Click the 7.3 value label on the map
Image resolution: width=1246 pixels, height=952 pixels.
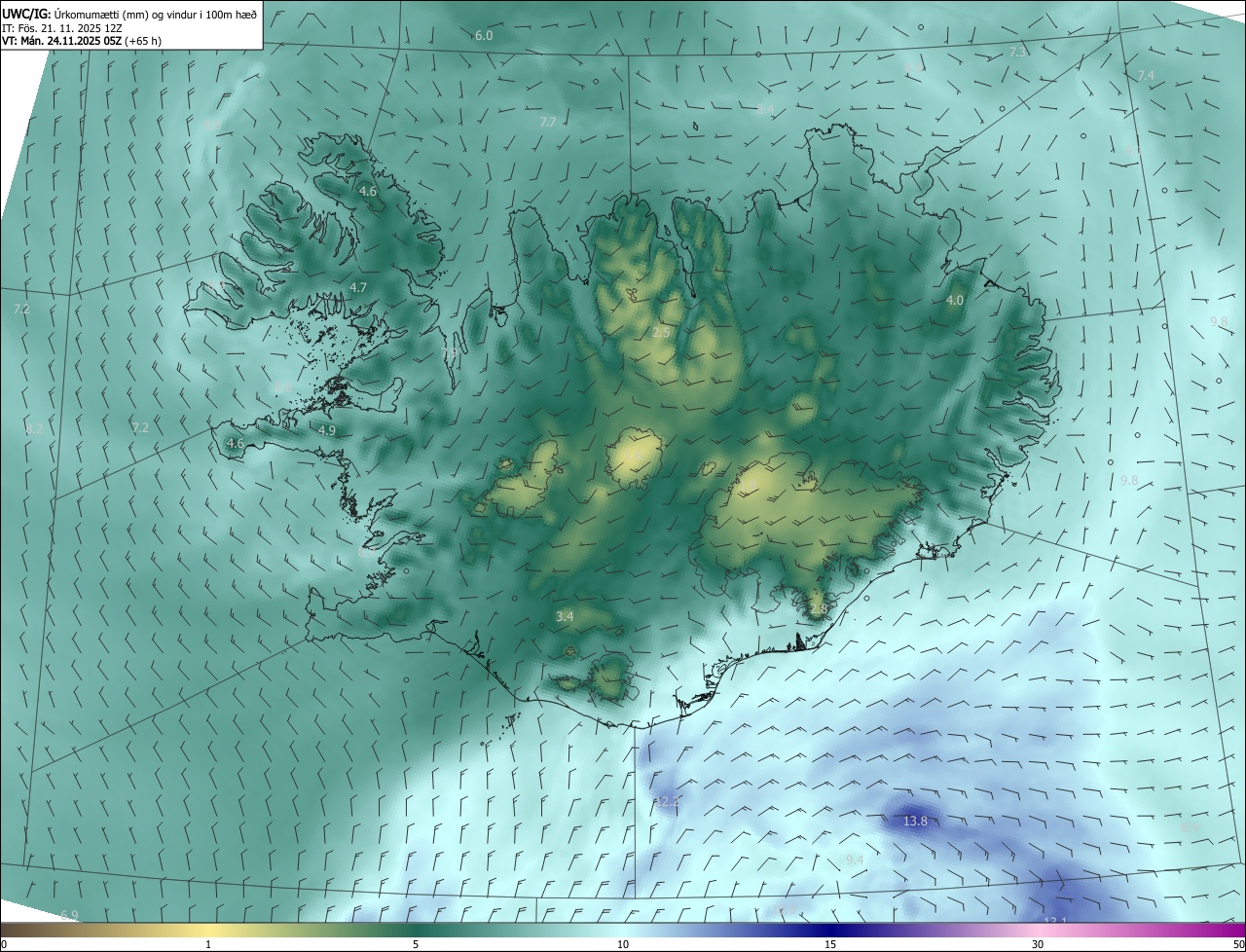click(1018, 52)
